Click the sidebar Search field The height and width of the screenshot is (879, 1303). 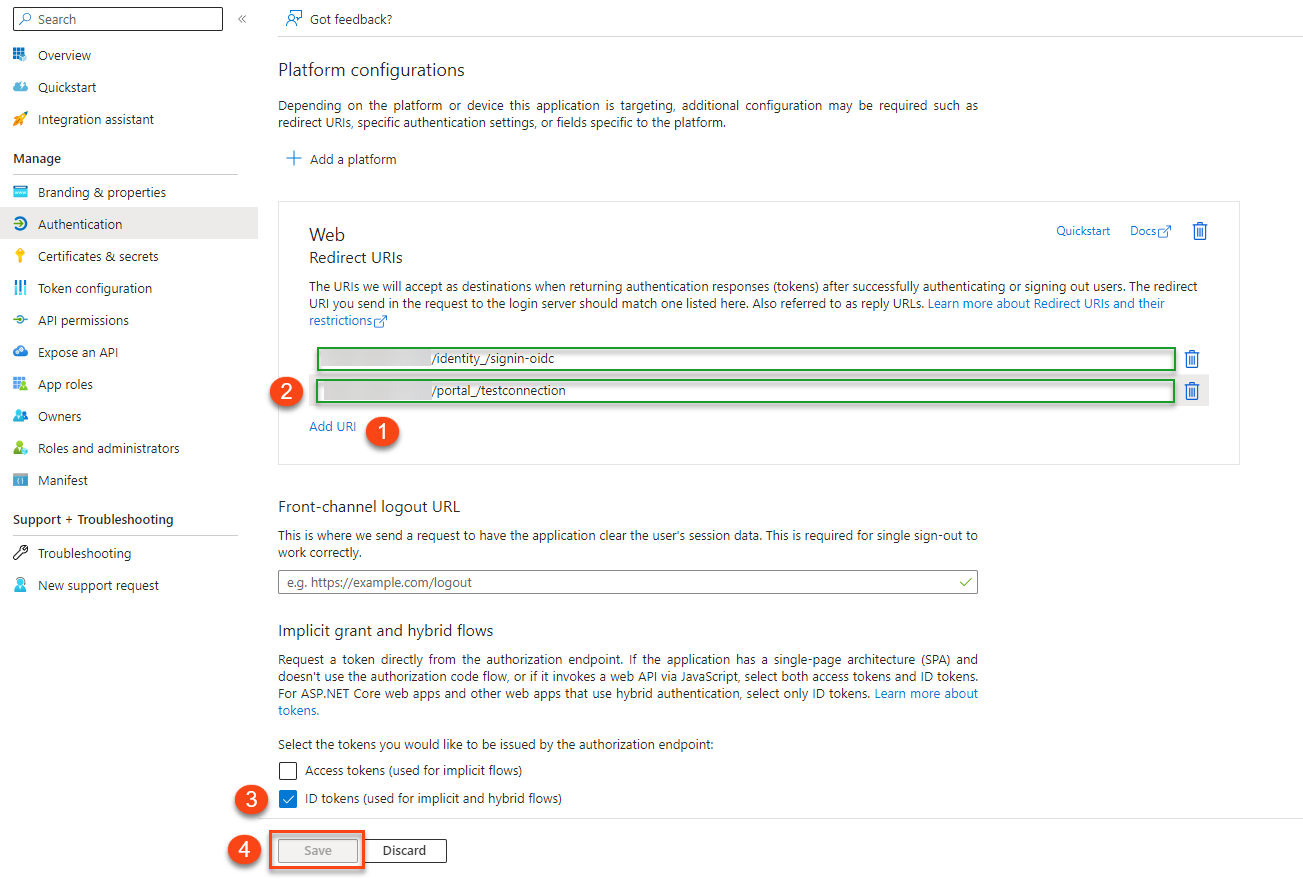(x=118, y=19)
